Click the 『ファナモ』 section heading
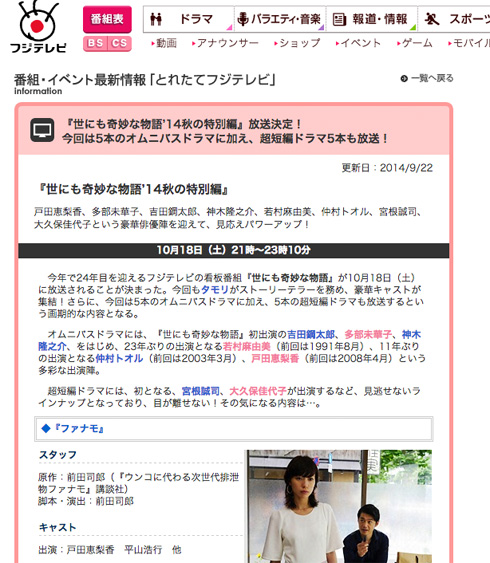This screenshot has width=490, height=563. tap(79, 428)
